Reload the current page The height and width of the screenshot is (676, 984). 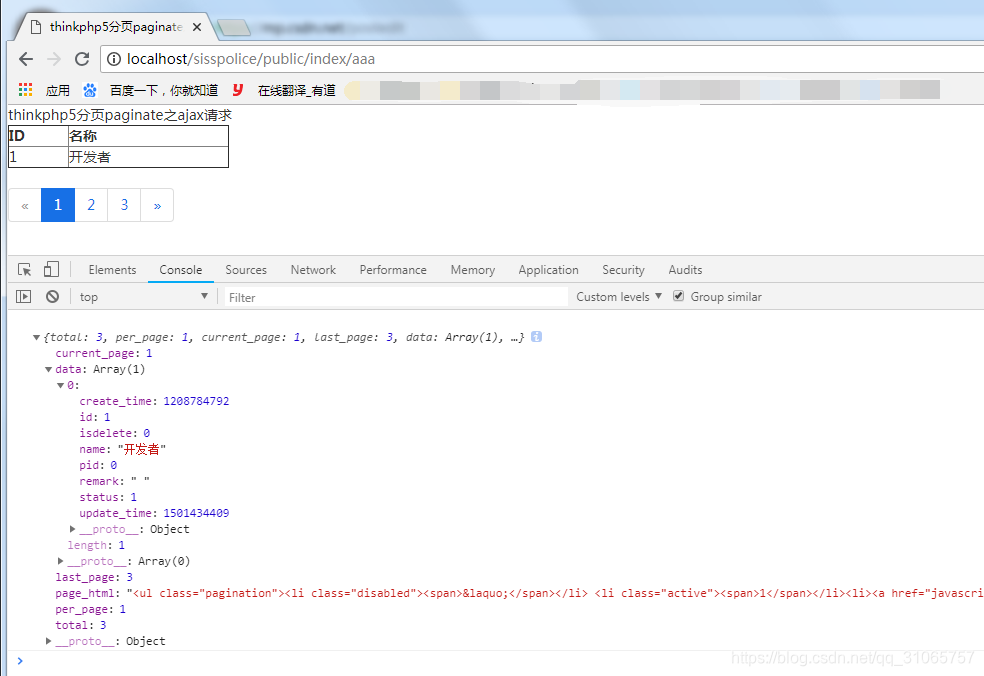pyautogui.click(x=82, y=59)
